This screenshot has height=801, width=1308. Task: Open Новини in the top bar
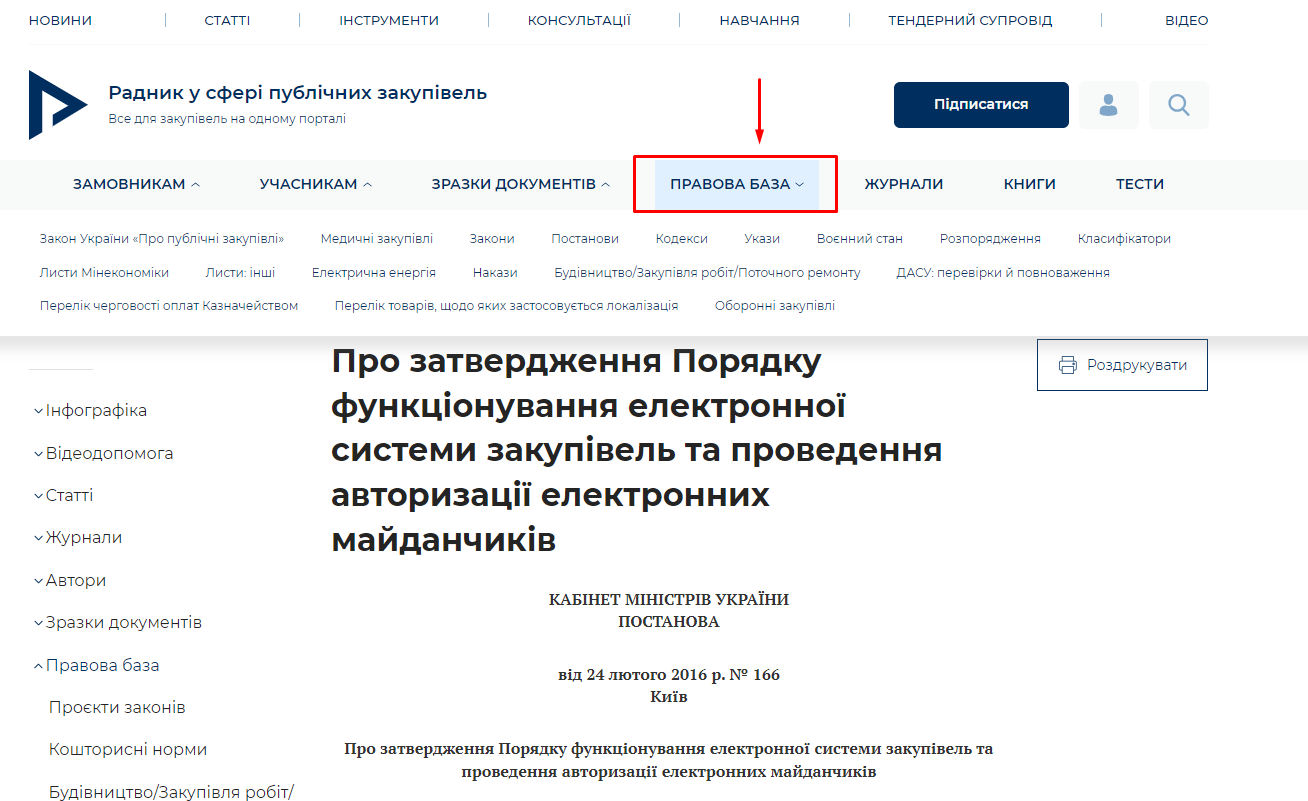tap(60, 20)
